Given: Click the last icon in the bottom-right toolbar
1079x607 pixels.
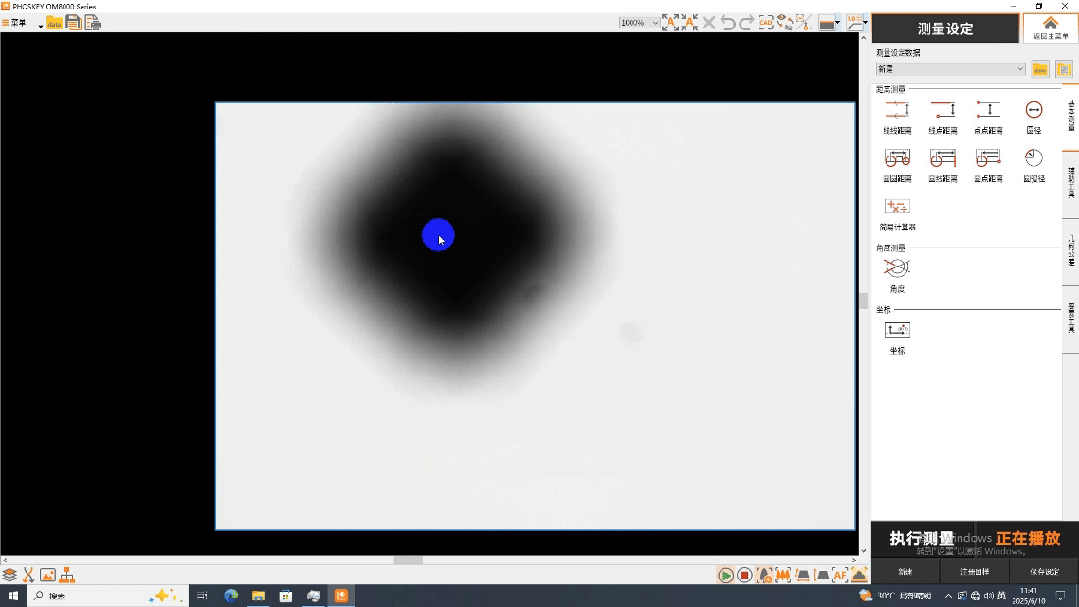Looking at the screenshot, I should point(859,575).
